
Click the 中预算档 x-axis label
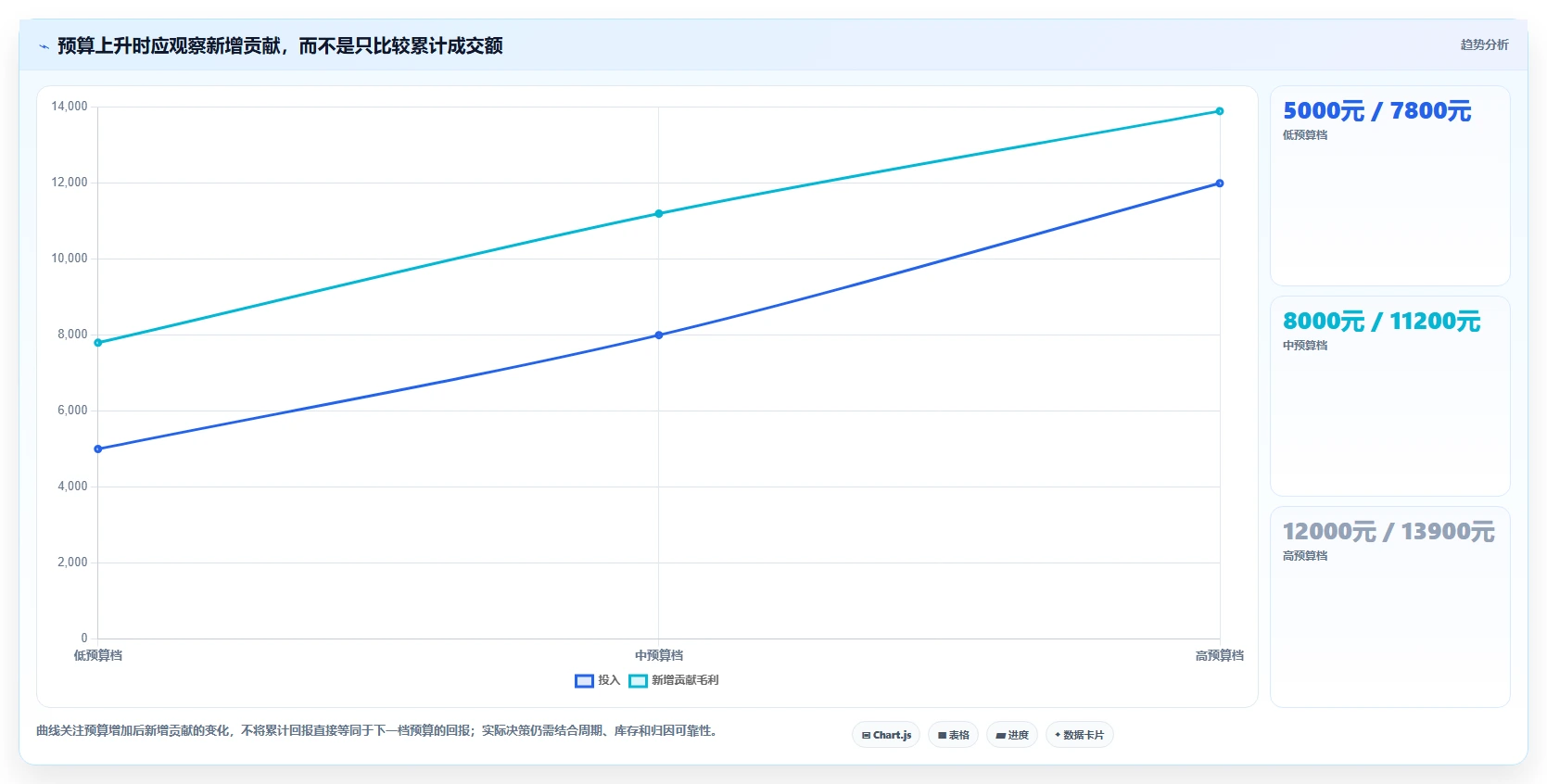(x=659, y=655)
